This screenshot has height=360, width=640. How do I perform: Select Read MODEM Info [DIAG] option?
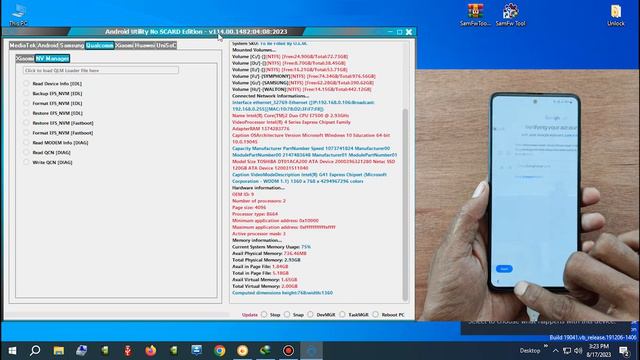[56, 142]
